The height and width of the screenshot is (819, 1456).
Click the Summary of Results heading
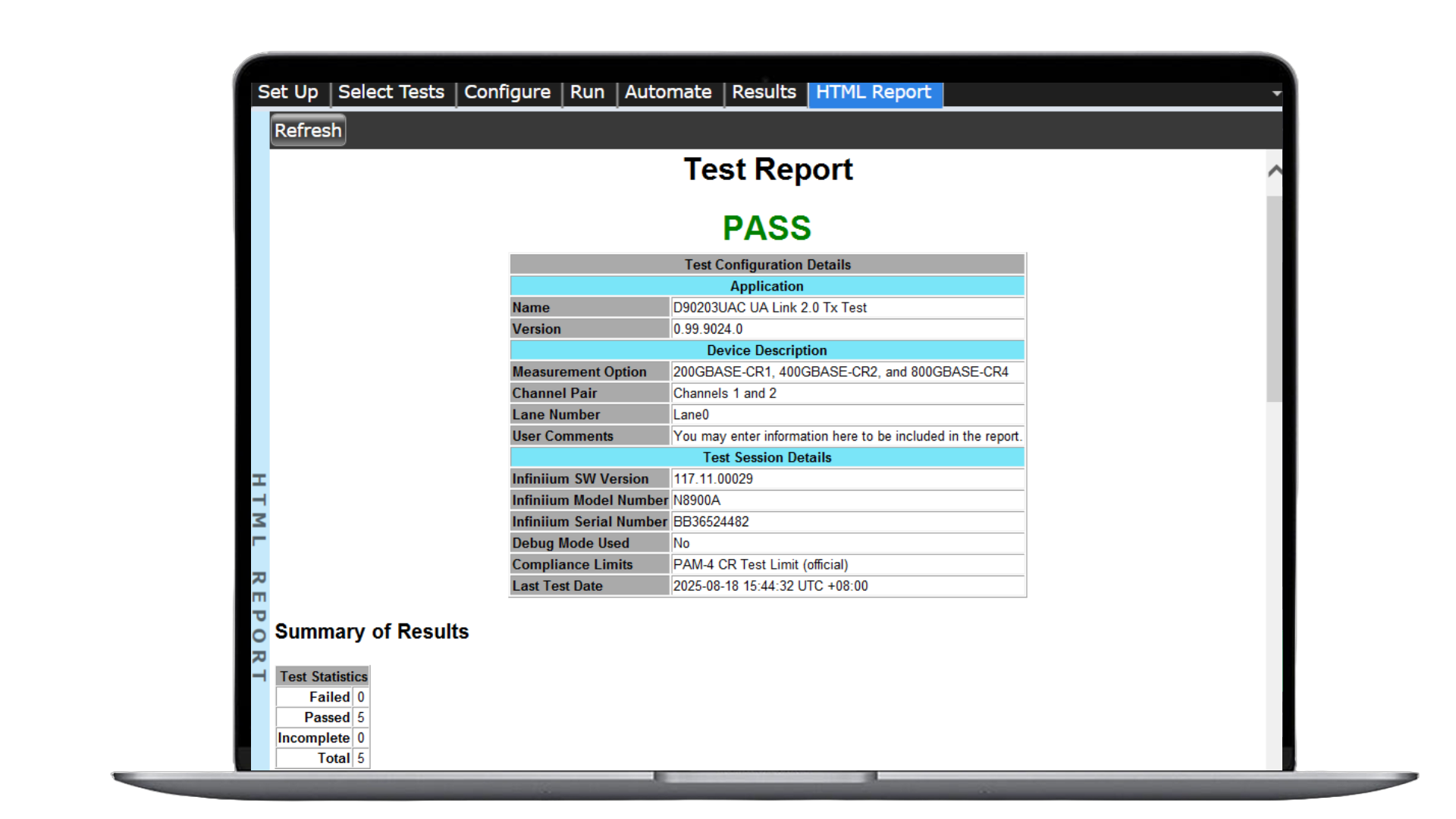(372, 632)
